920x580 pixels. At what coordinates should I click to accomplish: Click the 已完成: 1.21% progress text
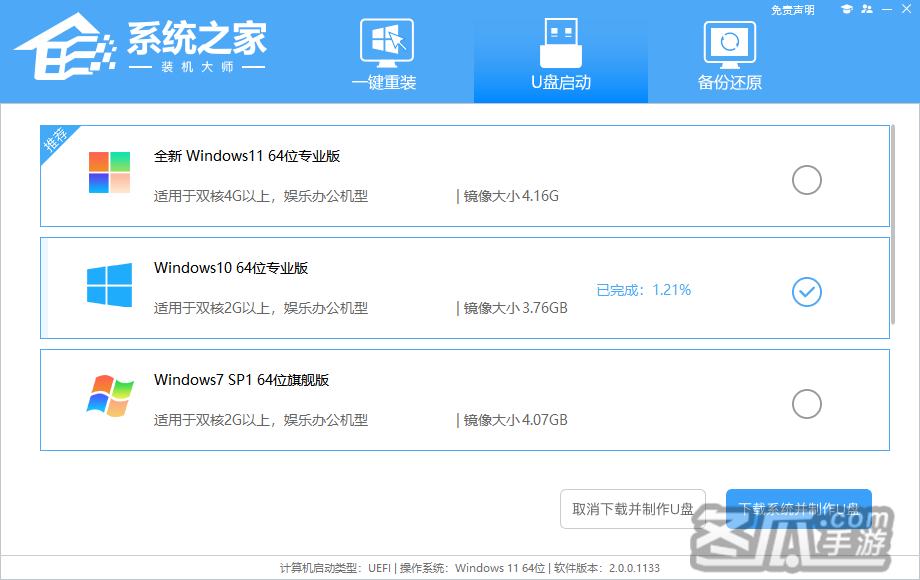pos(644,290)
